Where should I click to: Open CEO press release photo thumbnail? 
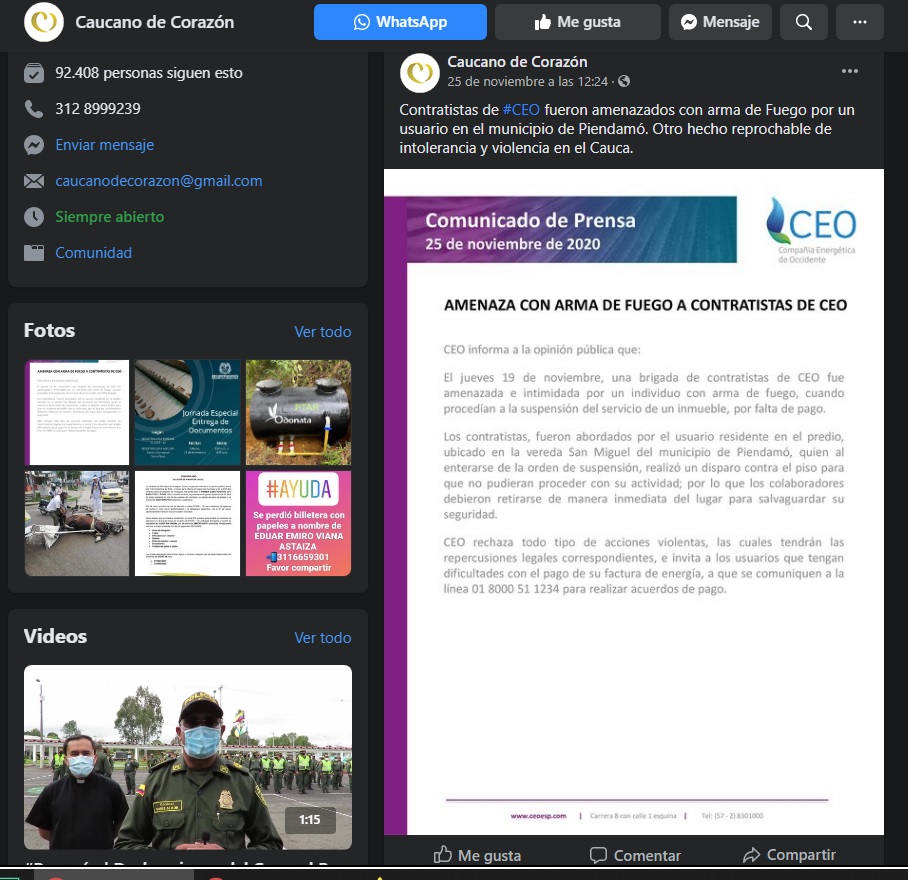77,412
